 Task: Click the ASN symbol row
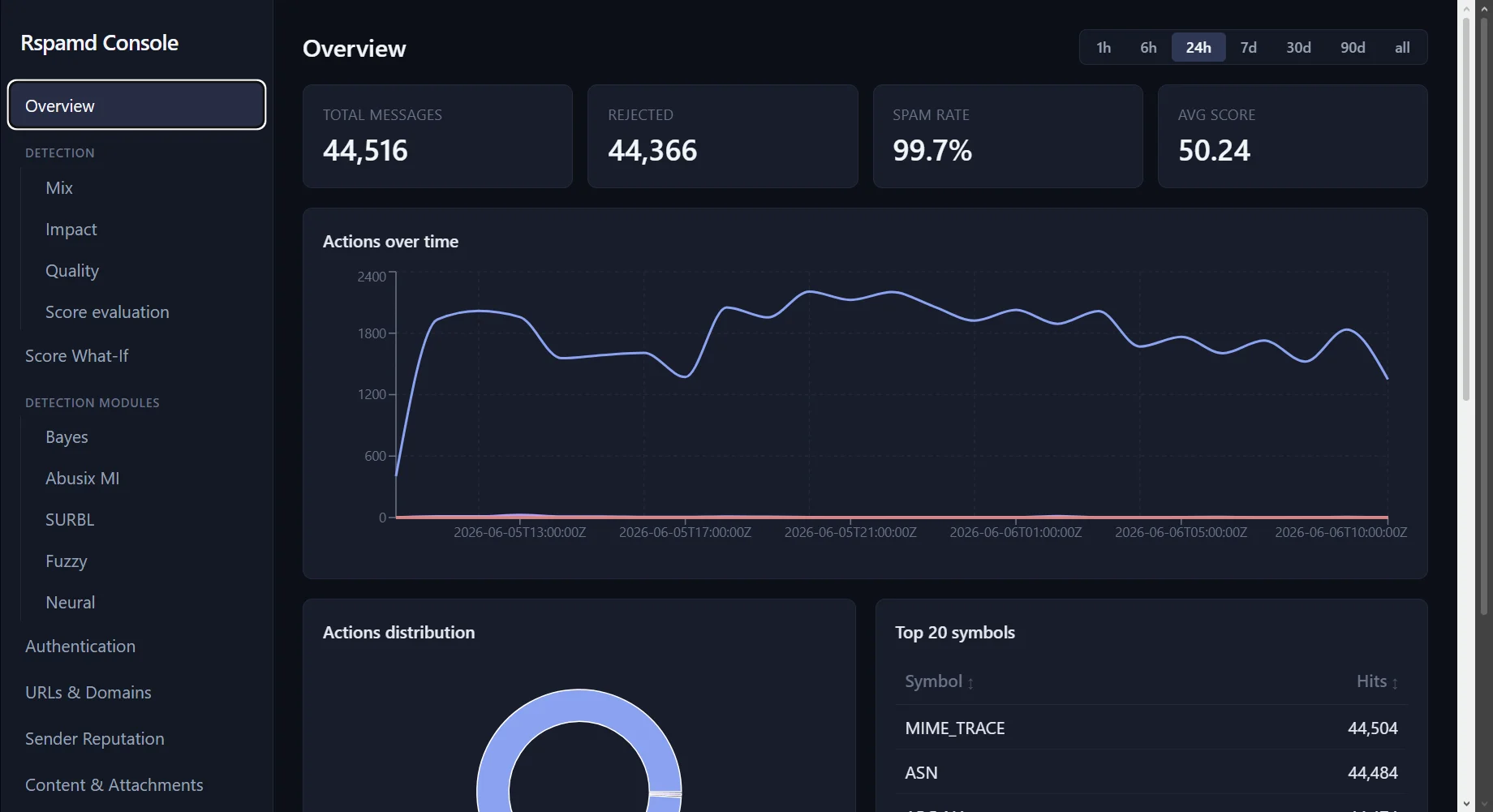coord(1151,772)
